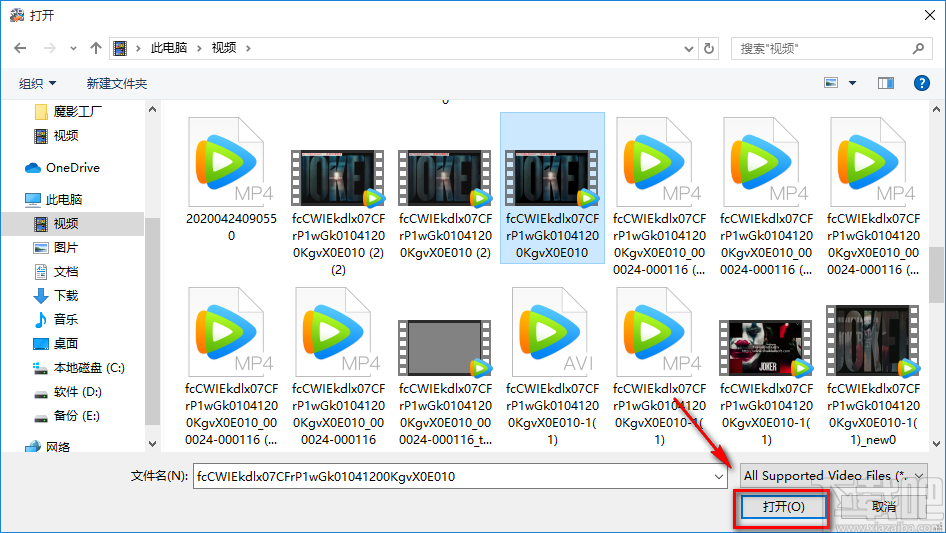Open 下载 folder in sidebar

click(x=56, y=295)
